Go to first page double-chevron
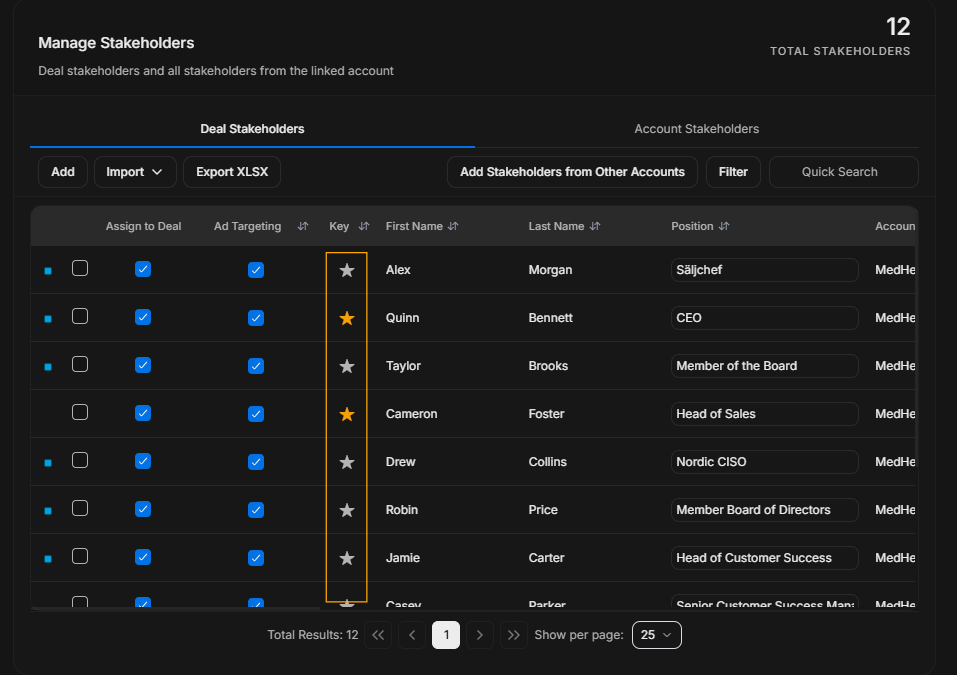This screenshot has height=675, width=957. tap(378, 635)
